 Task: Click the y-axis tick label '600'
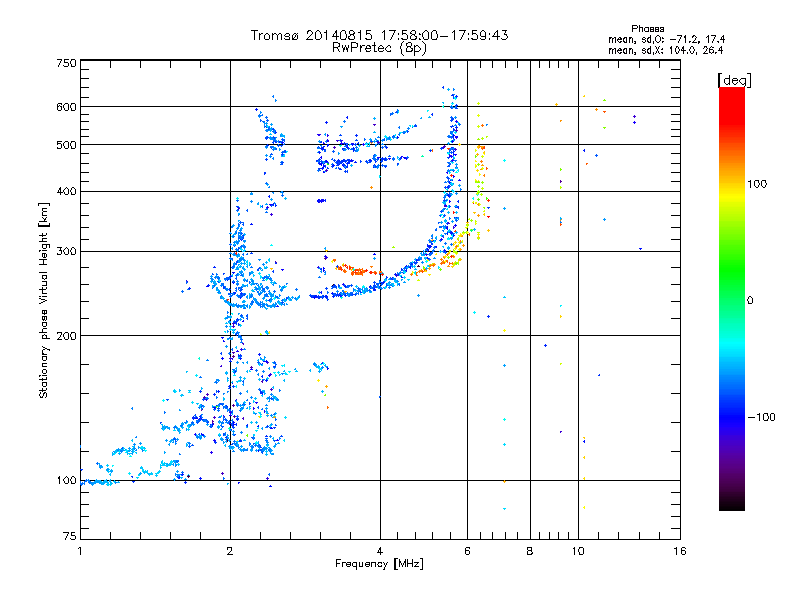[66, 107]
